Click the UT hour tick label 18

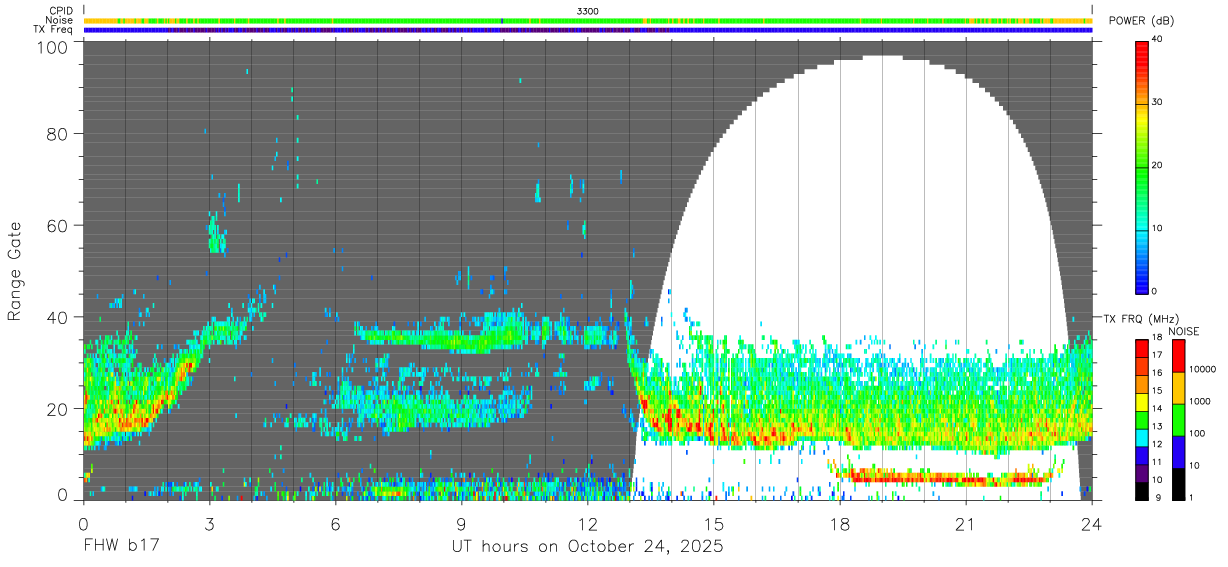pos(840,524)
